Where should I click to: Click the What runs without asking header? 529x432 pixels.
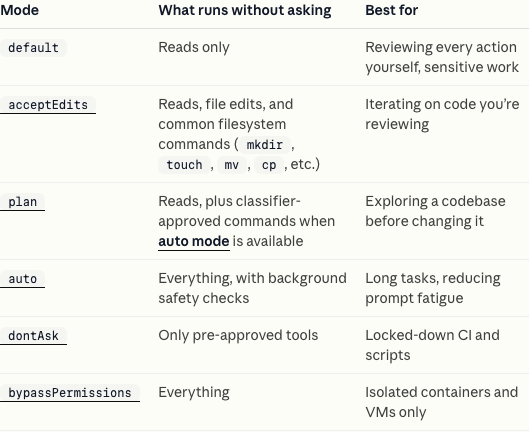click(245, 10)
